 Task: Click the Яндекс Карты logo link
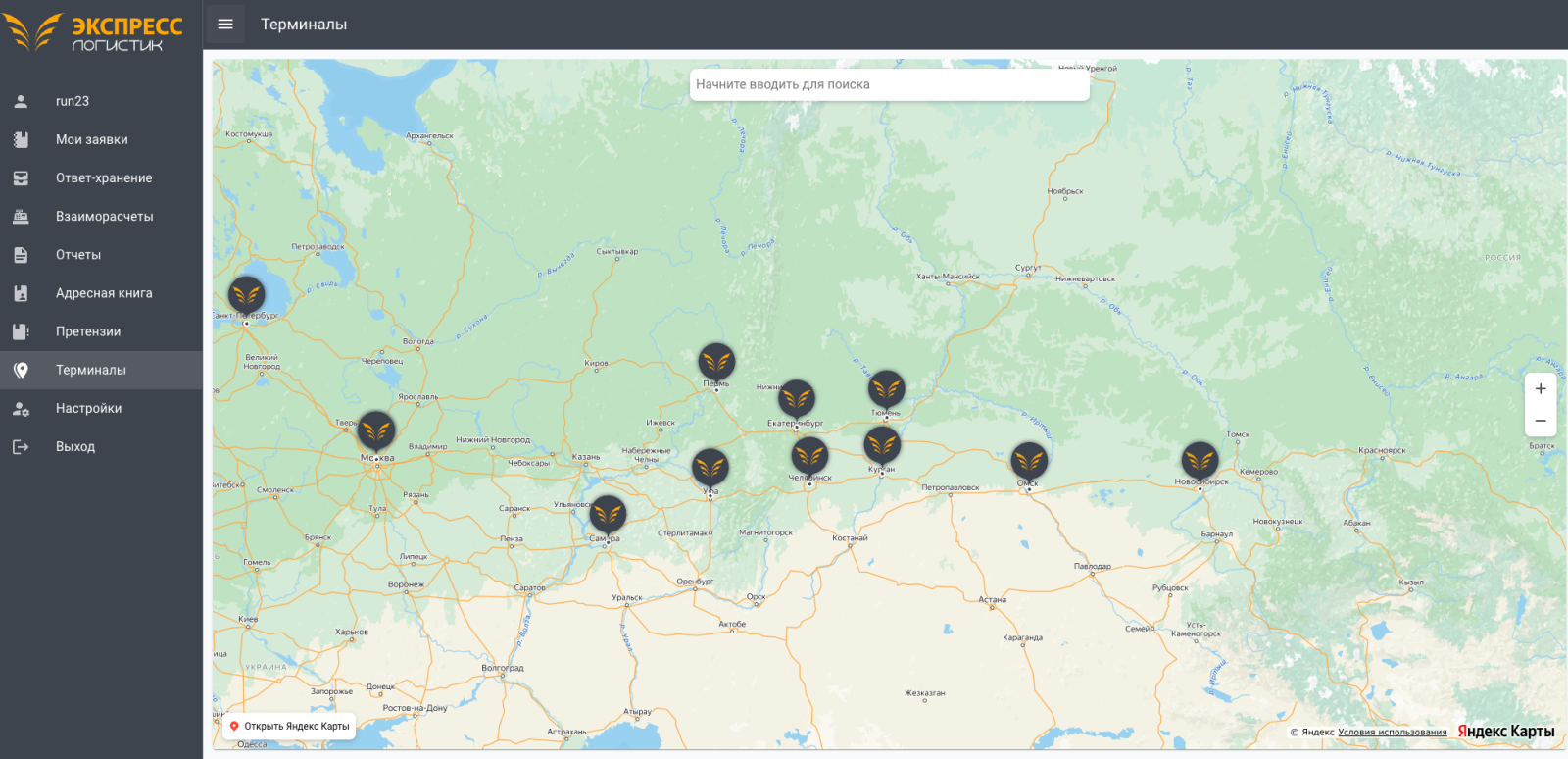(x=1506, y=732)
